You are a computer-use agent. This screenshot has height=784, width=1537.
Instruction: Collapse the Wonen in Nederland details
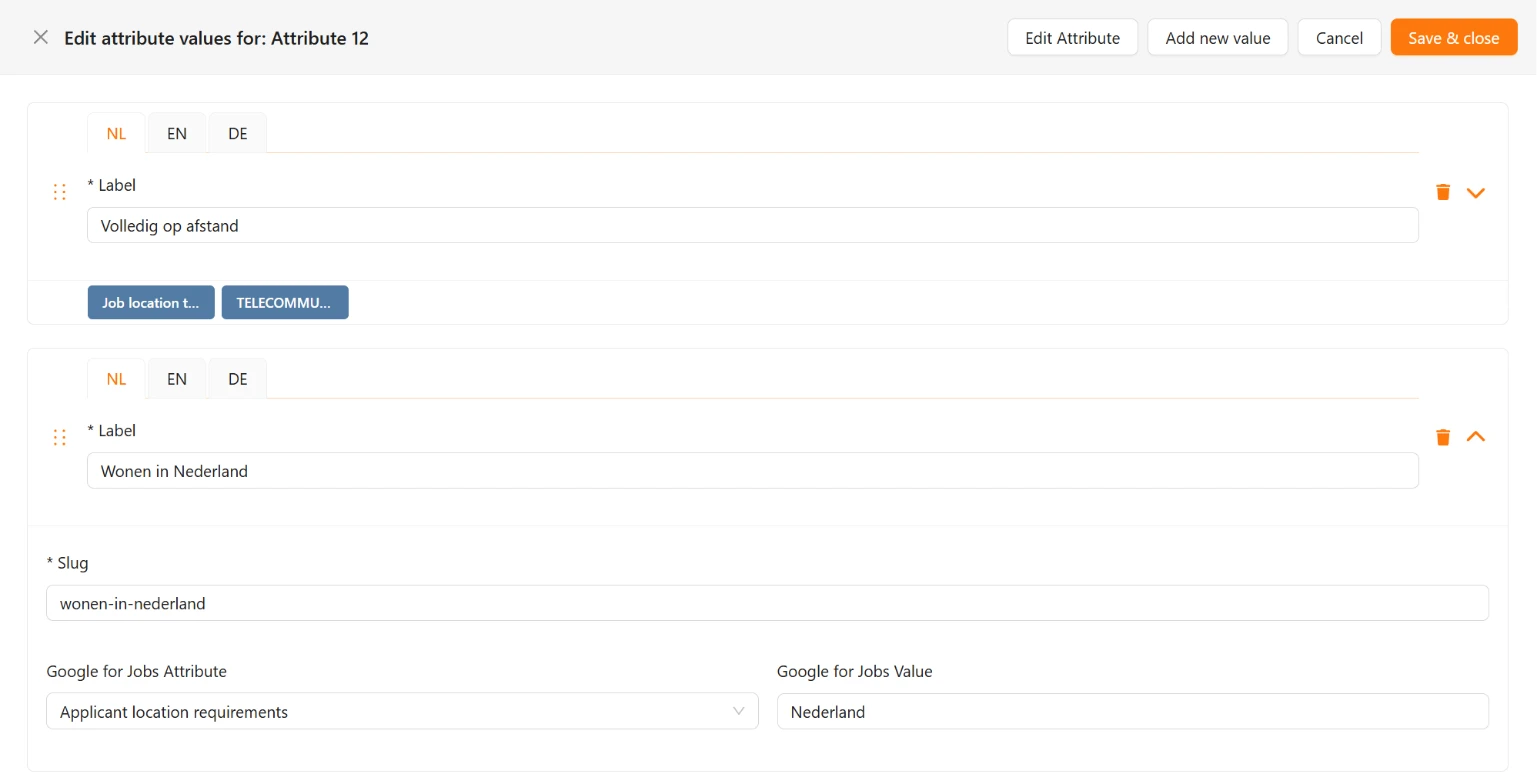click(1476, 437)
